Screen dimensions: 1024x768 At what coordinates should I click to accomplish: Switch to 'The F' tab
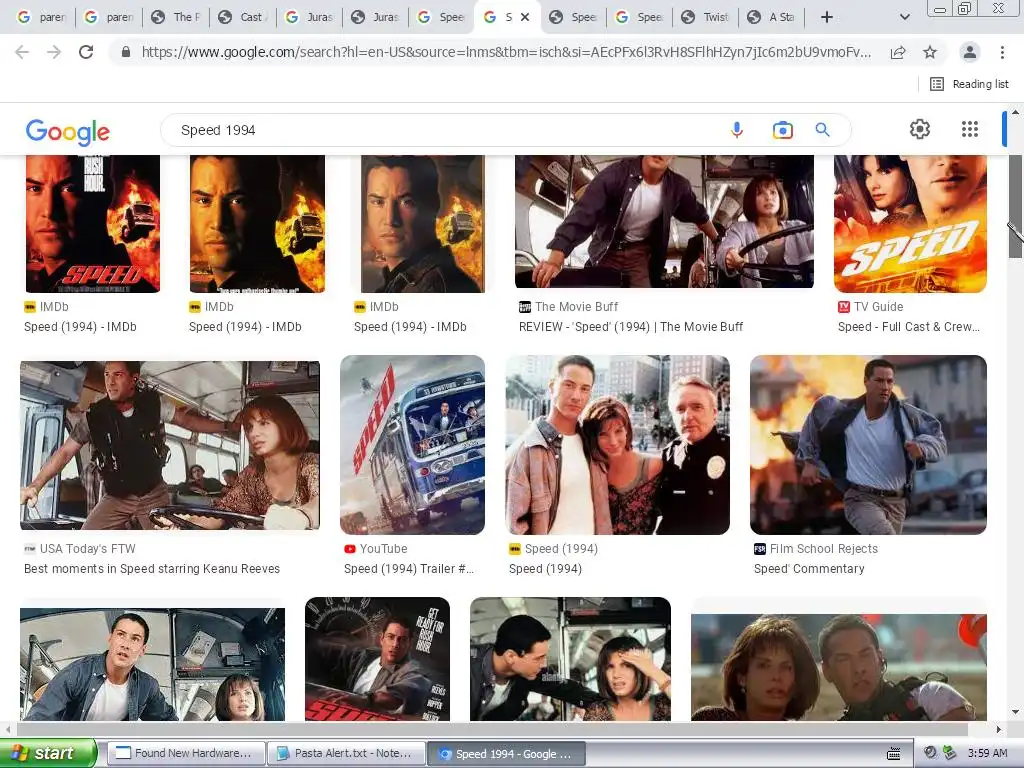click(x=176, y=18)
